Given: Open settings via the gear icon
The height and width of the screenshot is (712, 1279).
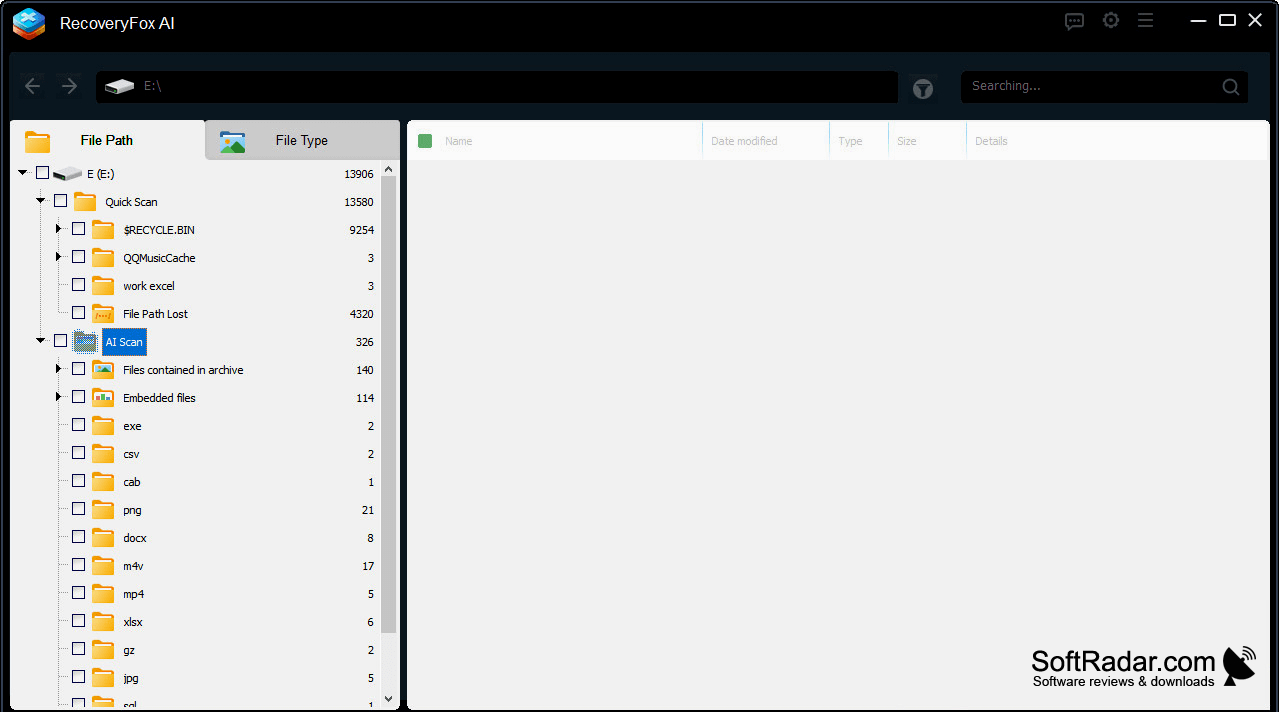Looking at the screenshot, I should 1111,21.
